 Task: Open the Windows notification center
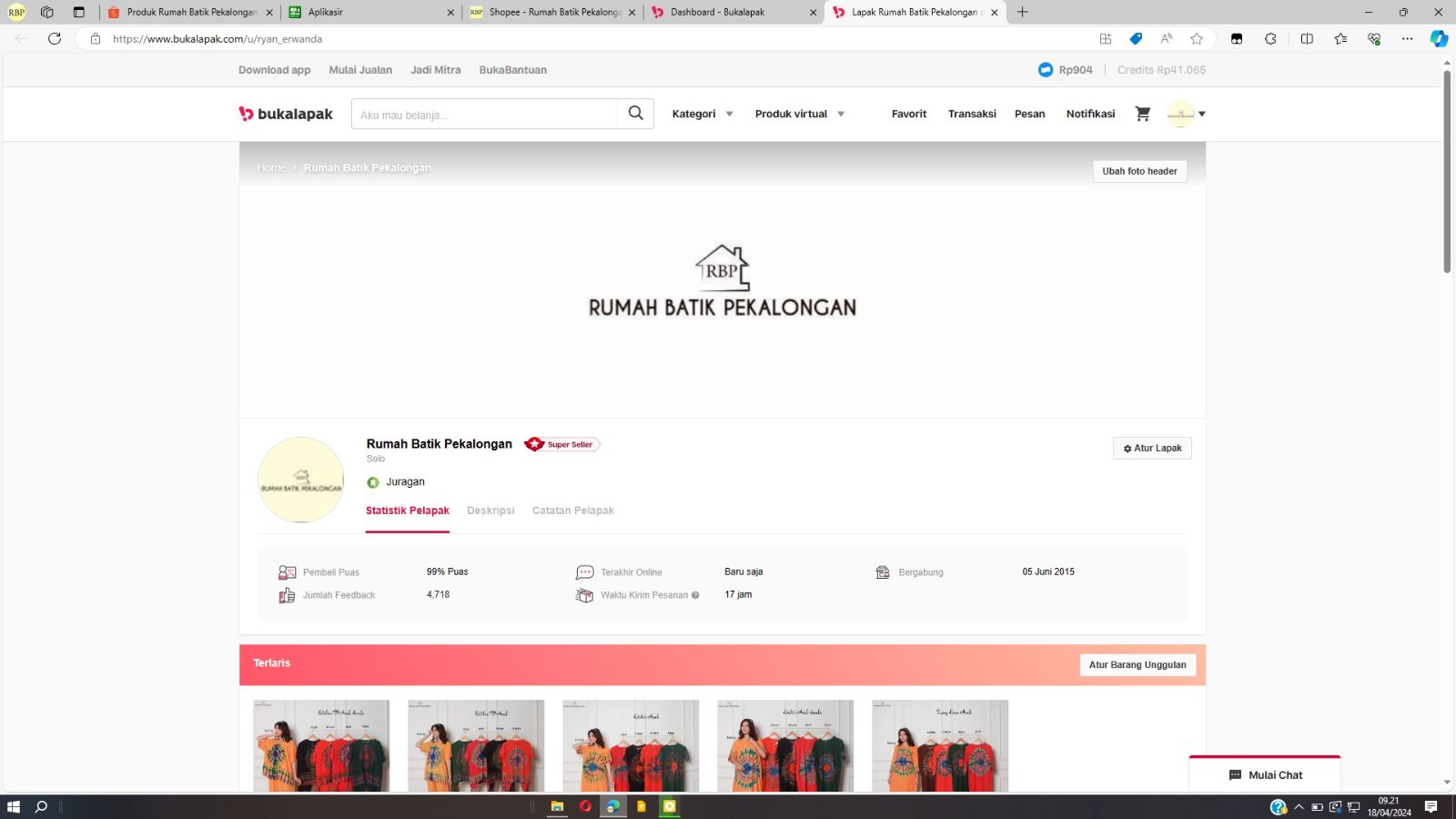click(1431, 806)
